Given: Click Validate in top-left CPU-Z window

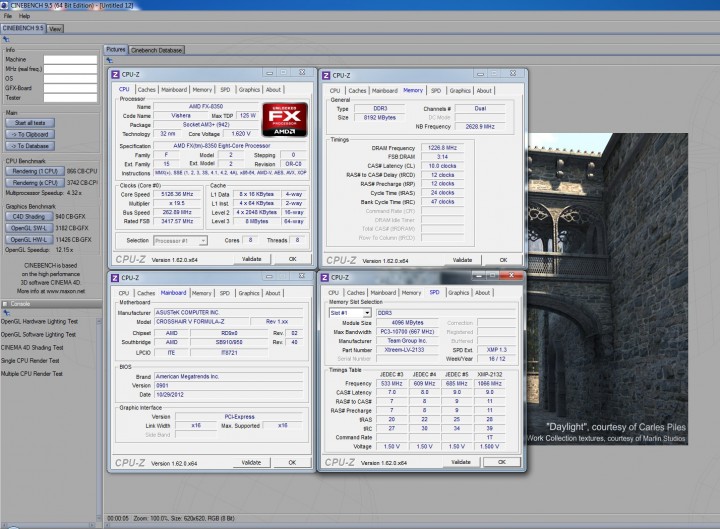Looking at the screenshot, I should point(251,259).
